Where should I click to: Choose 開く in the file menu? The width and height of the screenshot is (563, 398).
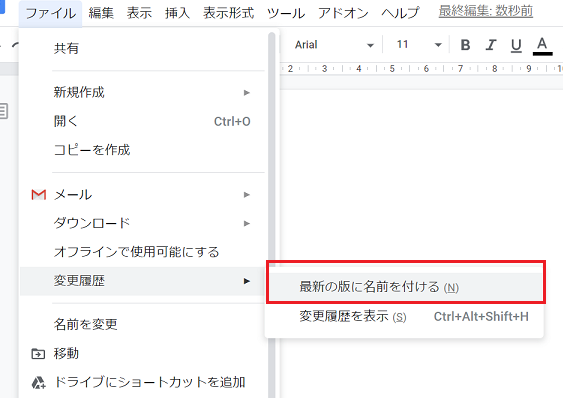click(x=143, y=121)
